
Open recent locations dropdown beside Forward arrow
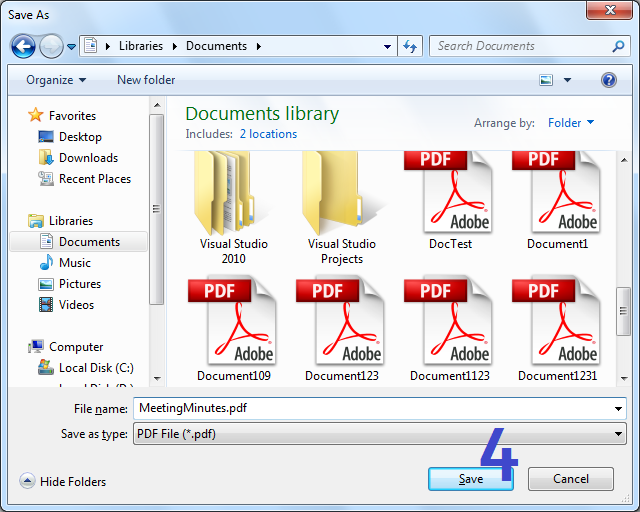point(71,47)
